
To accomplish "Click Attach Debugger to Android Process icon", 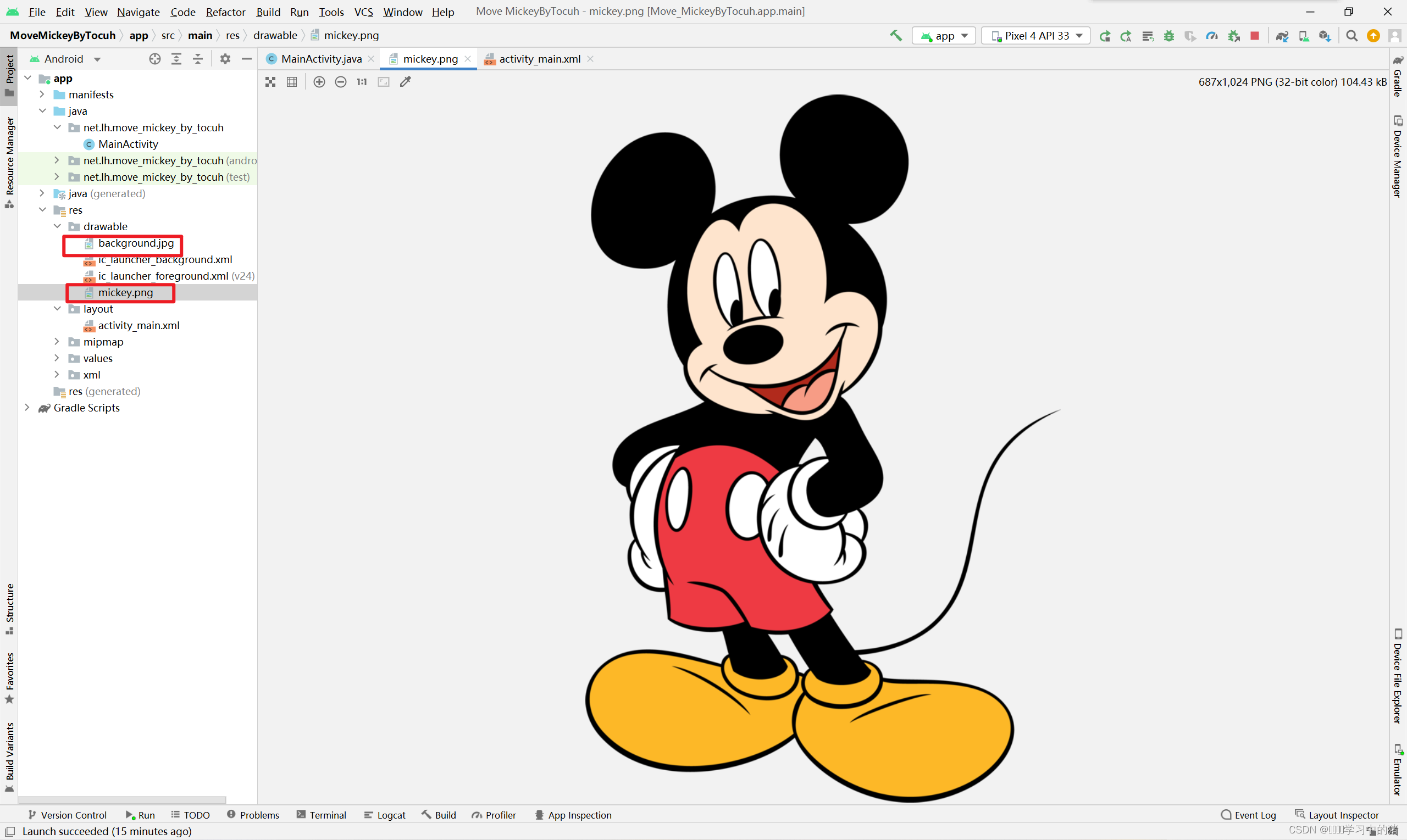I will [x=1234, y=36].
